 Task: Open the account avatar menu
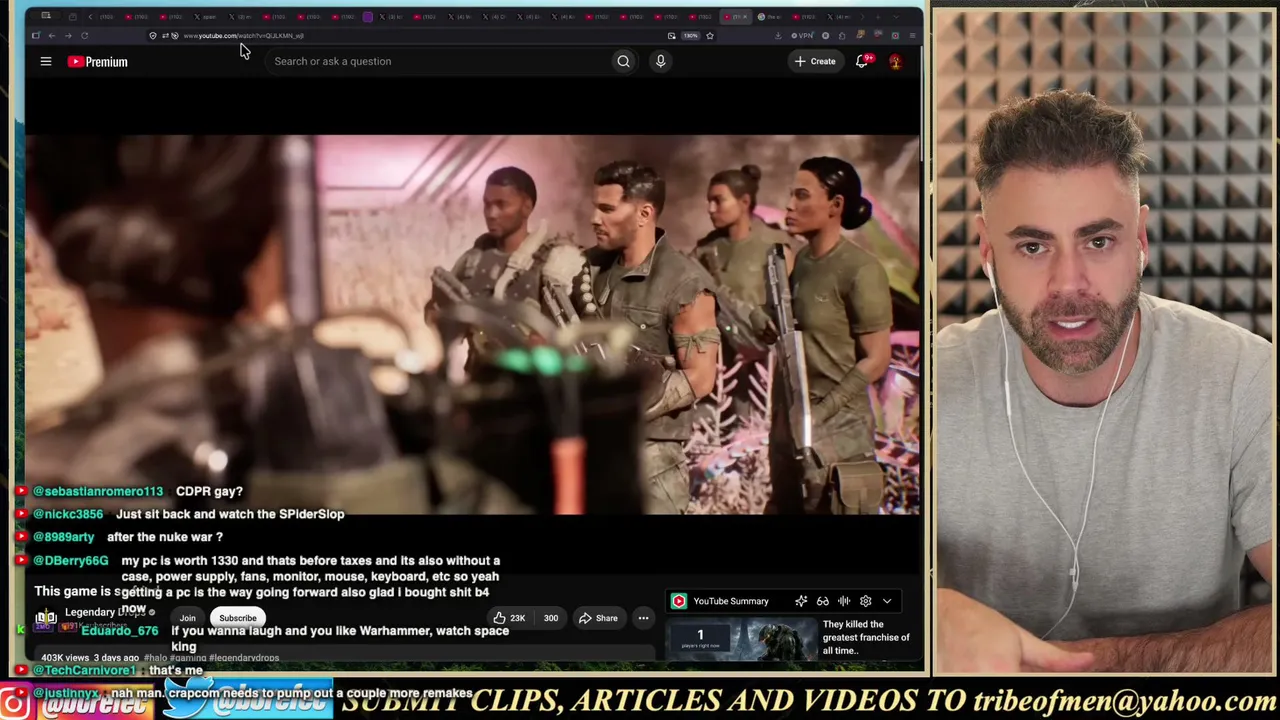click(x=895, y=61)
